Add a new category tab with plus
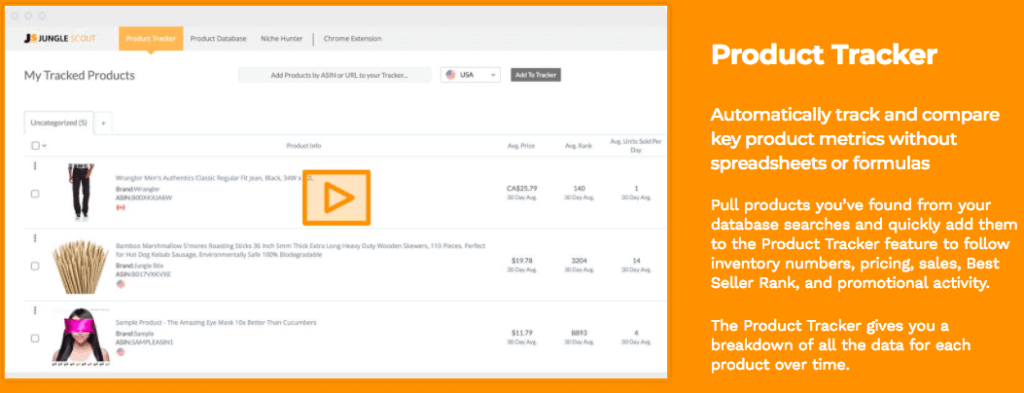This screenshot has height=393, width=1024. click(x=104, y=123)
